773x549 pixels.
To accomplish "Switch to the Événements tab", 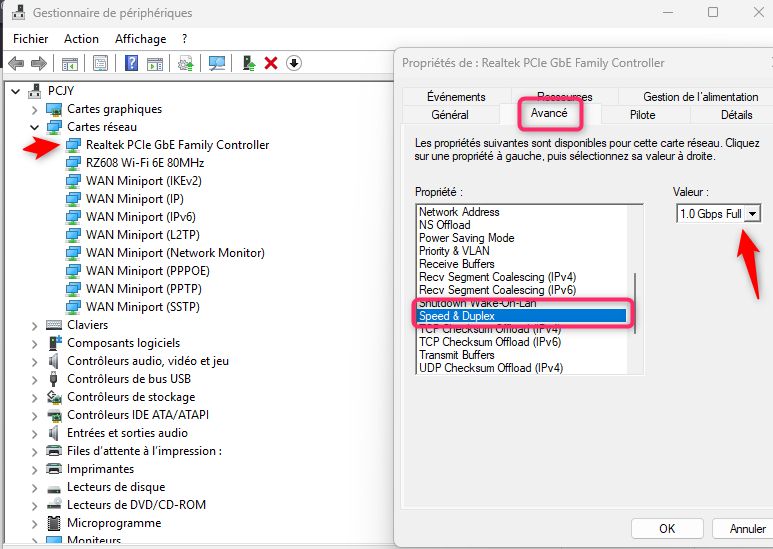I will point(457,97).
